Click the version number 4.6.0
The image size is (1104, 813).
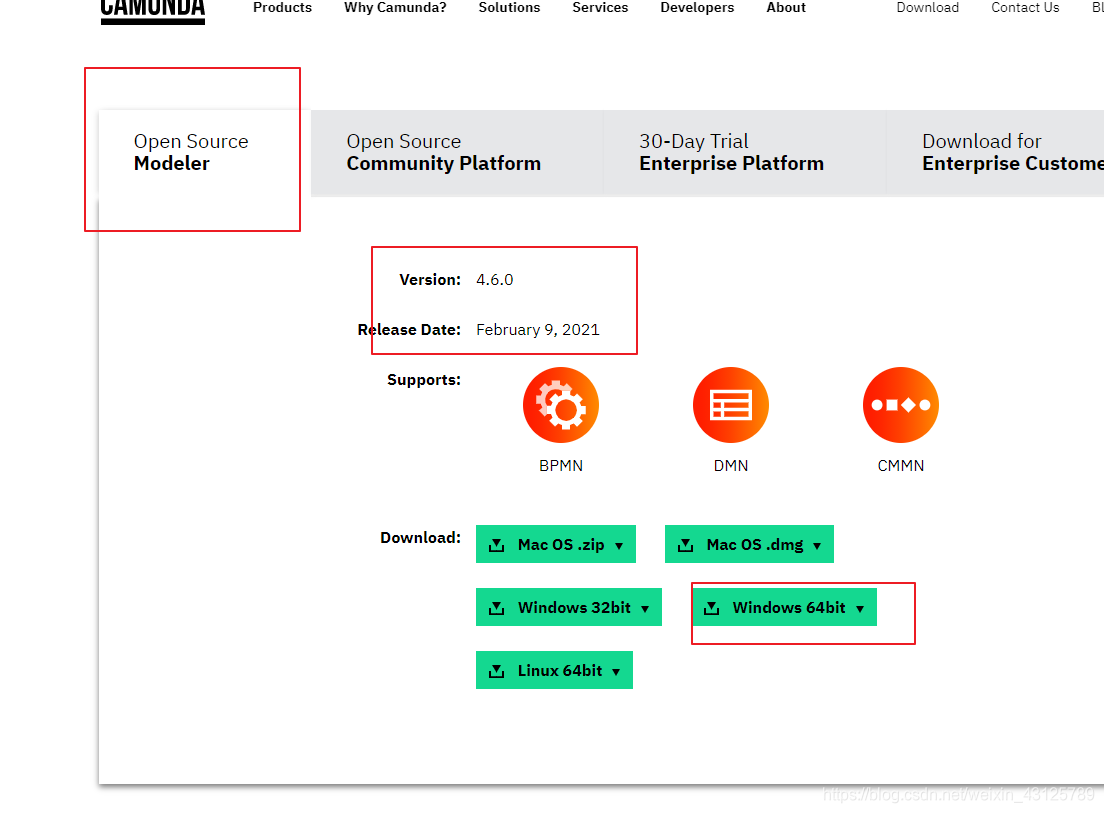(494, 279)
